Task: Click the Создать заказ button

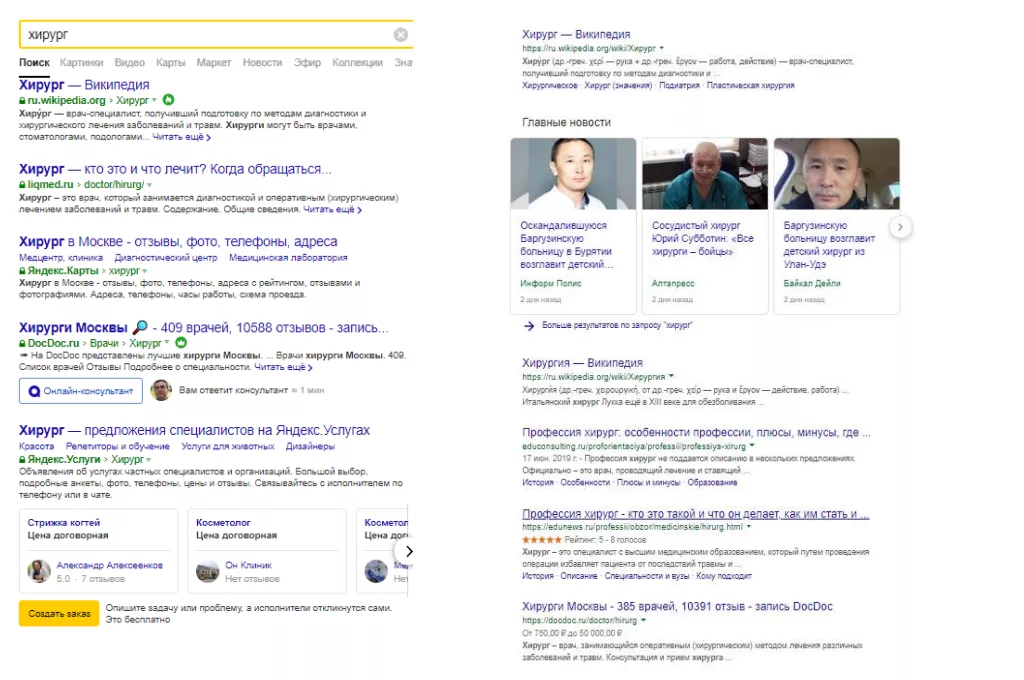Action: (59, 614)
